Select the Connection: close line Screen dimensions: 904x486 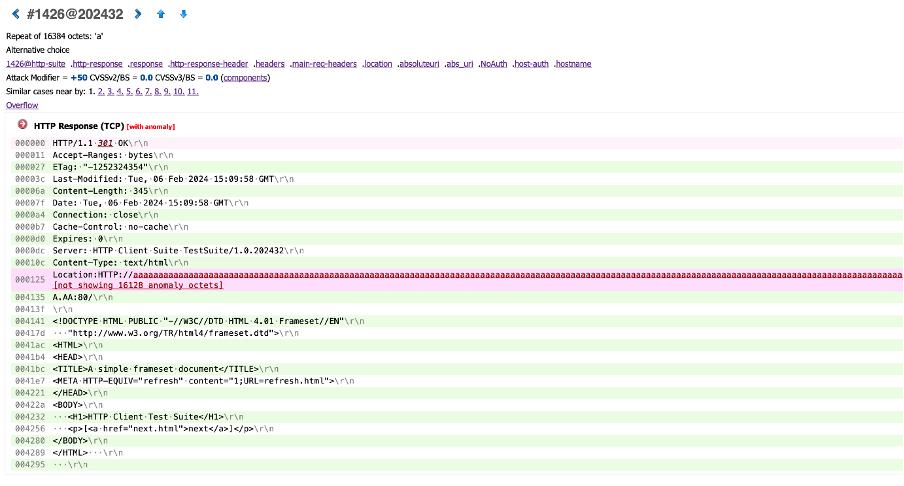click(x=457, y=215)
